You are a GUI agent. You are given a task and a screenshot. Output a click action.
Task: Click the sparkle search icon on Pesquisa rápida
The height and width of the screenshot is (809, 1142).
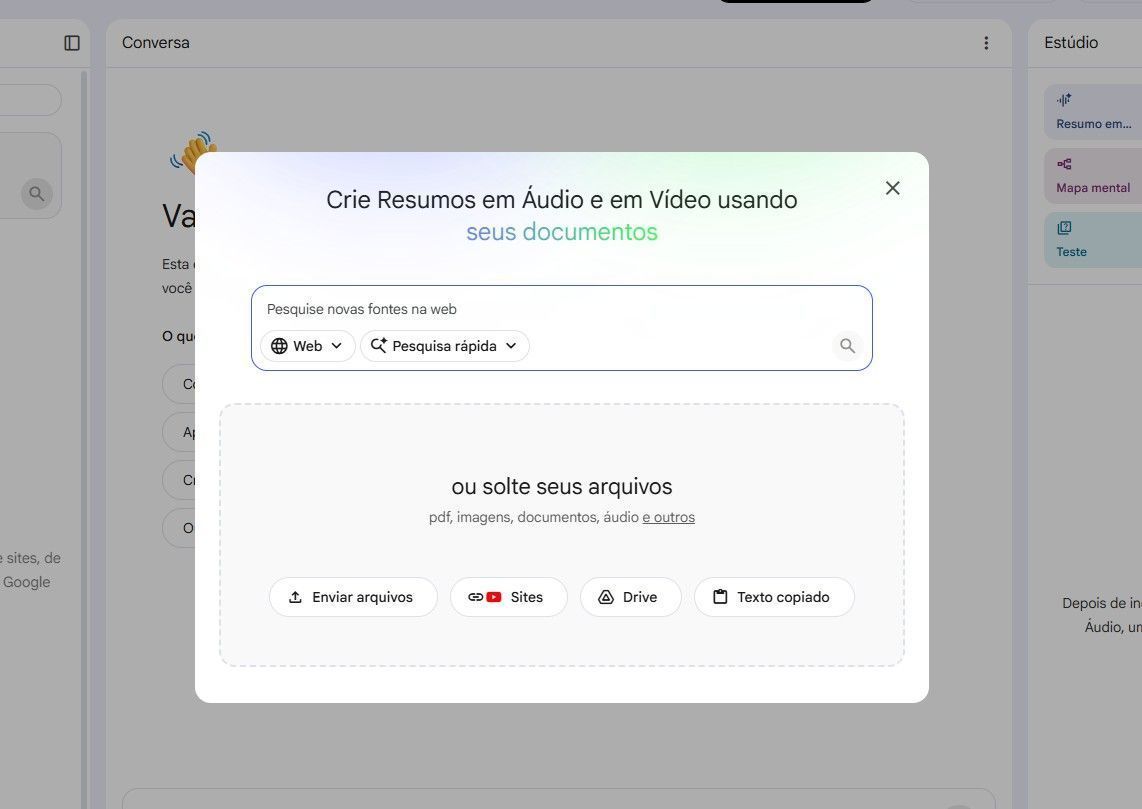(x=379, y=345)
